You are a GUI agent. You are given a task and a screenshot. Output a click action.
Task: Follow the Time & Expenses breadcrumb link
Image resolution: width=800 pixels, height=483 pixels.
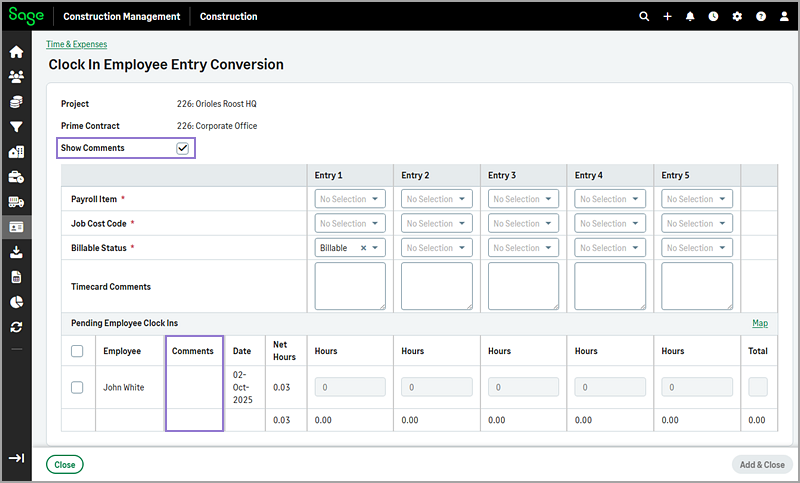[x=77, y=44]
